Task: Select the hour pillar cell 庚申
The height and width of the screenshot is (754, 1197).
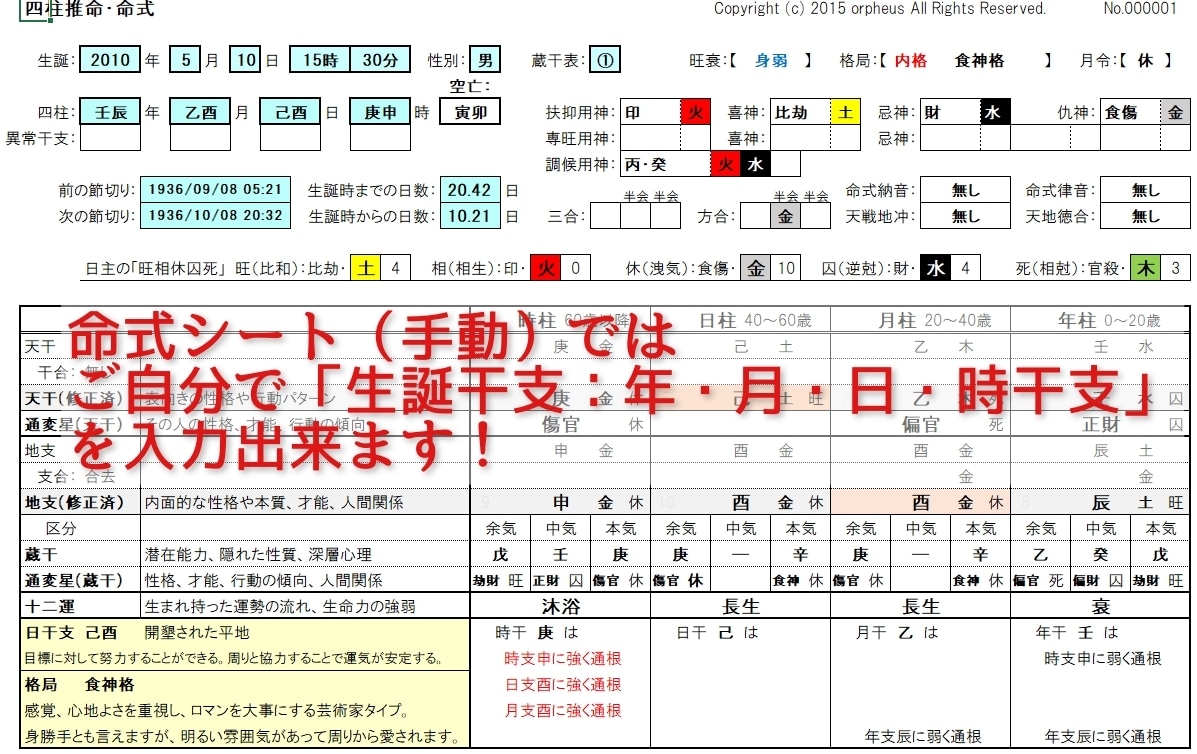Action: coord(380,112)
